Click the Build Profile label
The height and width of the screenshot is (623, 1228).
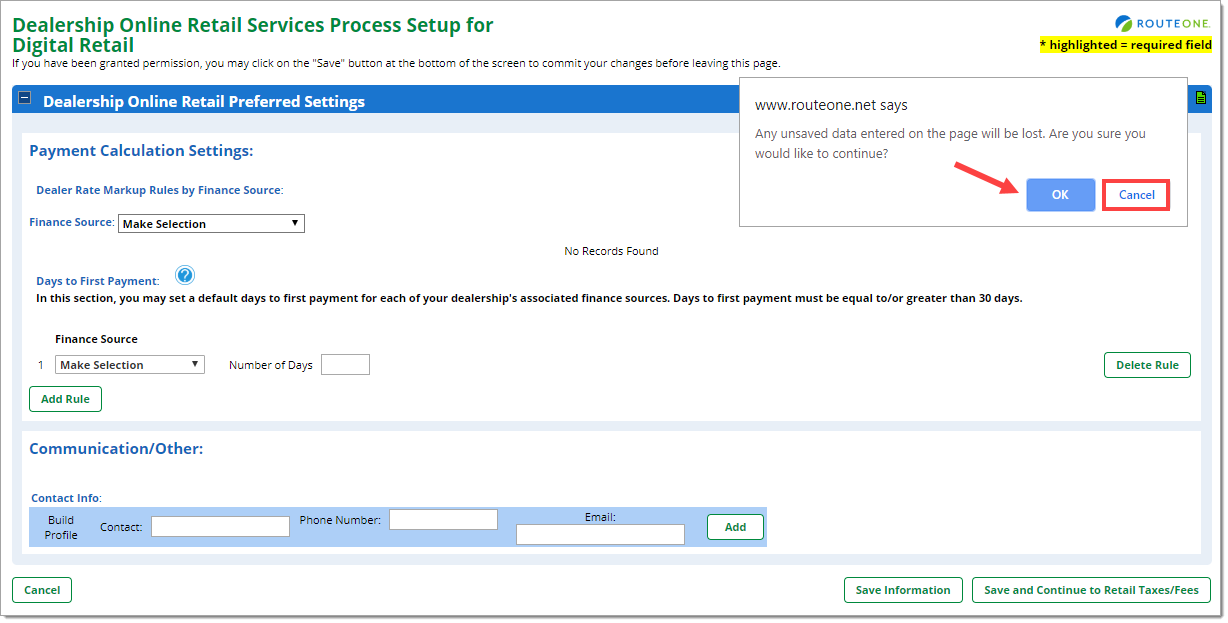tap(61, 527)
